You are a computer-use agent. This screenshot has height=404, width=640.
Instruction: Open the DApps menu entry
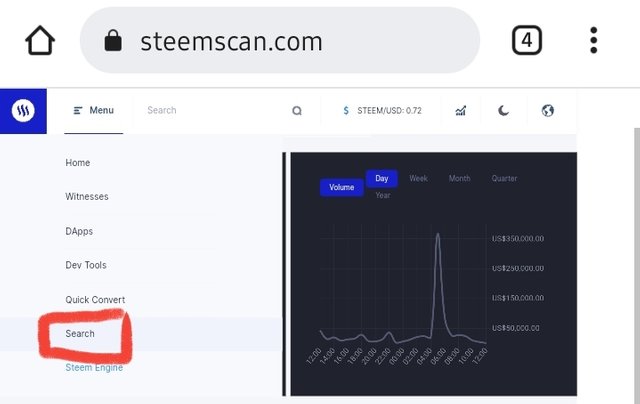[x=79, y=231]
